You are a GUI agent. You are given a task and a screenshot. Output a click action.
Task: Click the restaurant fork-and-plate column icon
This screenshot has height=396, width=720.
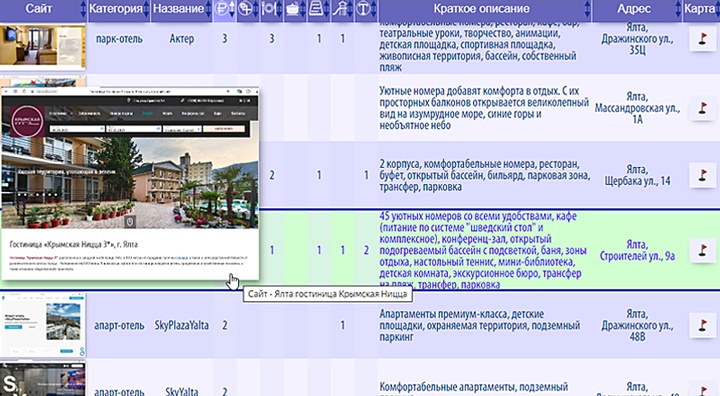[268, 8]
